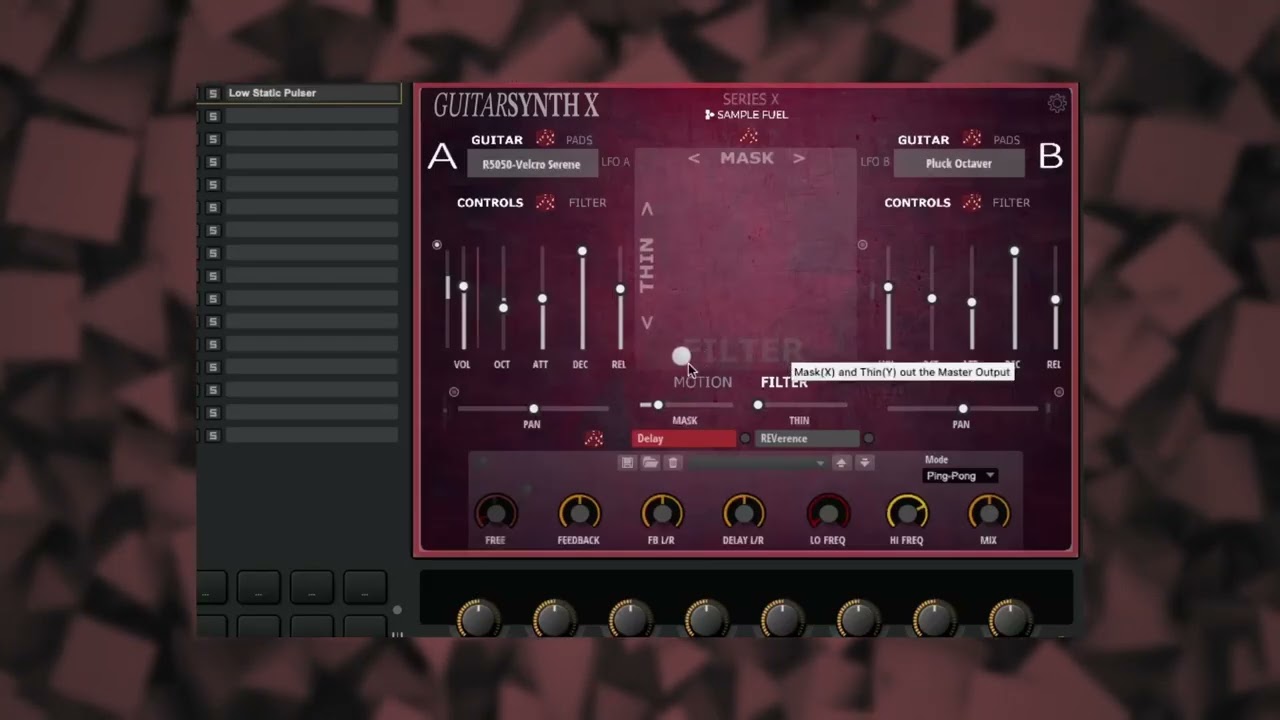Toggle the S button in the second list row
Image resolution: width=1280 pixels, height=720 pixels.
pyautogui.click(x=212, y=116)
